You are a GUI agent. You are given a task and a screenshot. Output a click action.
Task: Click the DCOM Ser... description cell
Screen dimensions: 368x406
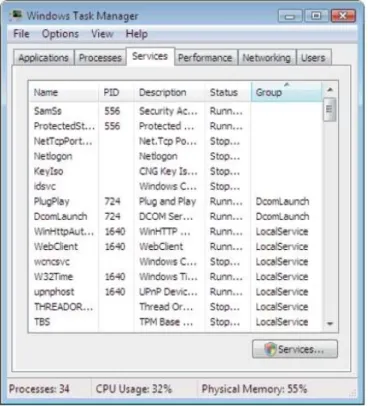coord(166,216)
